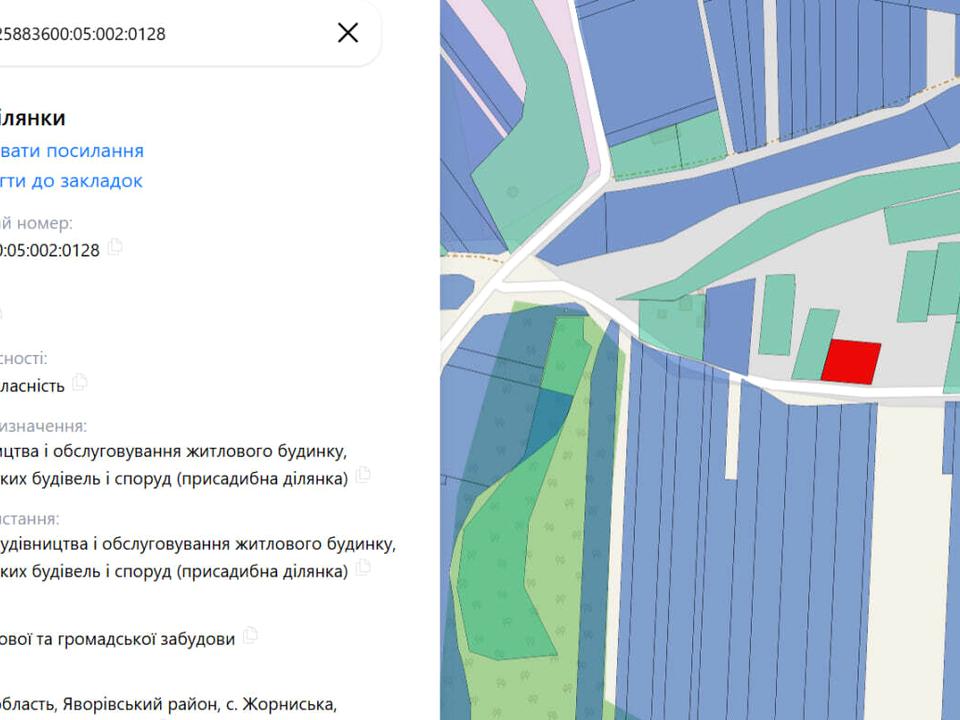
Task: Select the green parcel with a house marker
Action: tap(673, 320)
